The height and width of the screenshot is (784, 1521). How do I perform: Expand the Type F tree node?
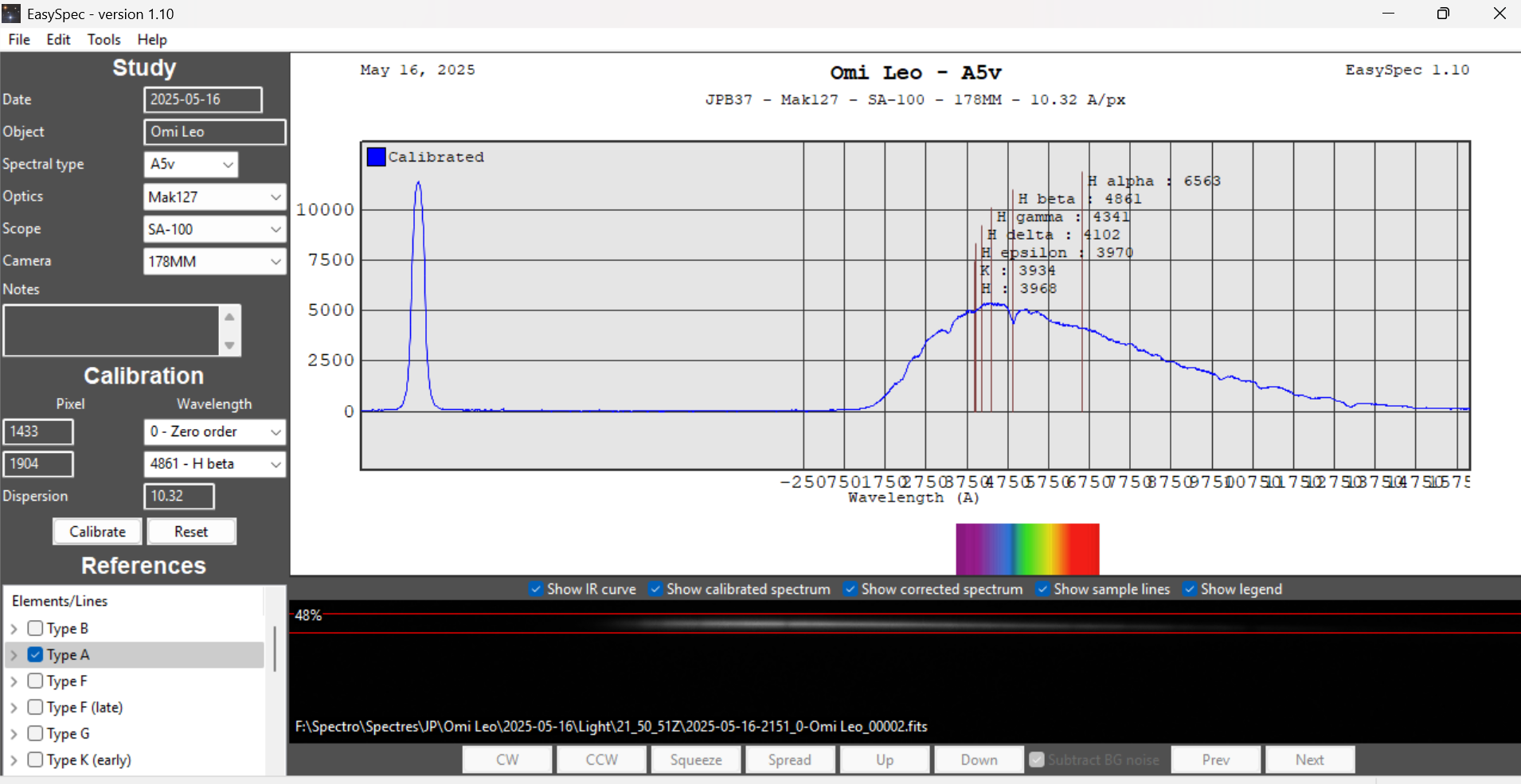pos(14,681)
